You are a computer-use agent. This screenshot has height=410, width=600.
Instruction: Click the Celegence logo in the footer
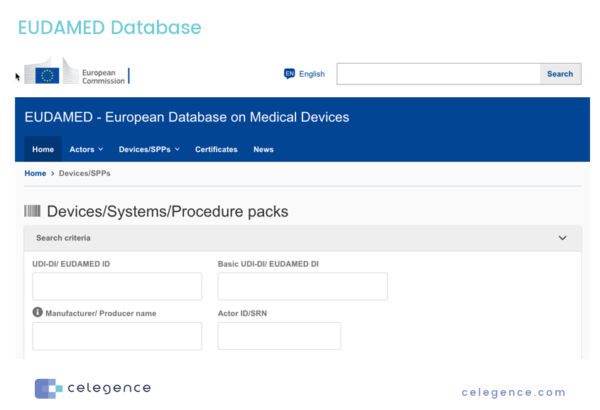(x=92, y=388)
